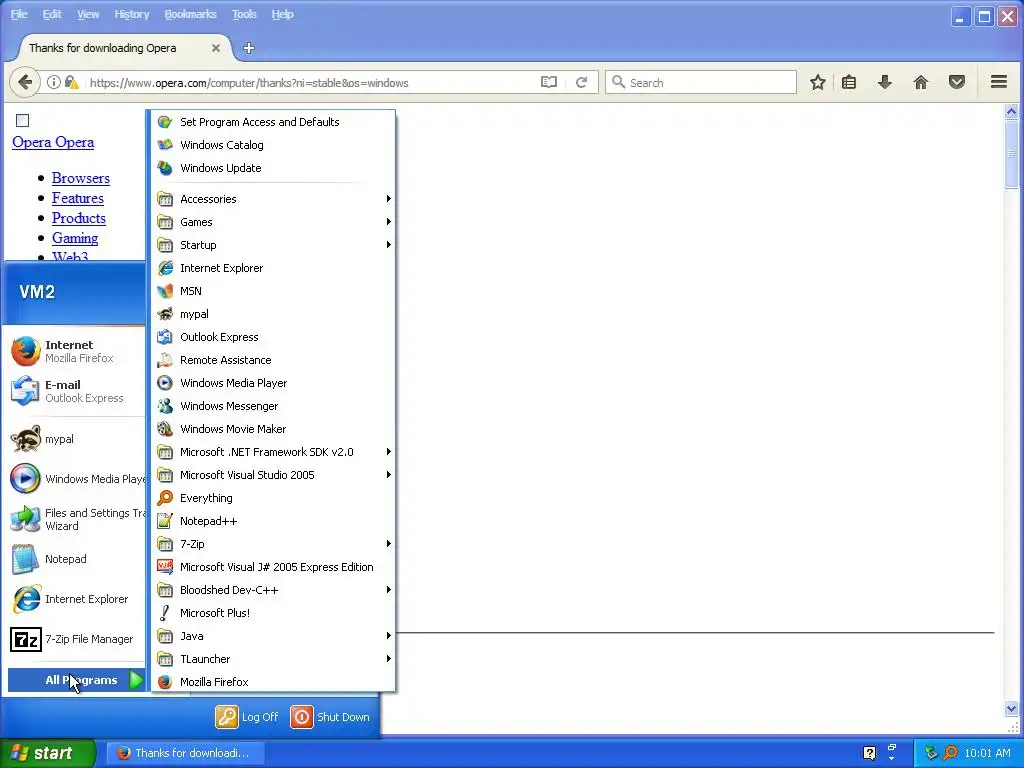Screen dimensions: 1024x768
Task: Open Notepad++ from the programs list
Action: click(273, 521)
